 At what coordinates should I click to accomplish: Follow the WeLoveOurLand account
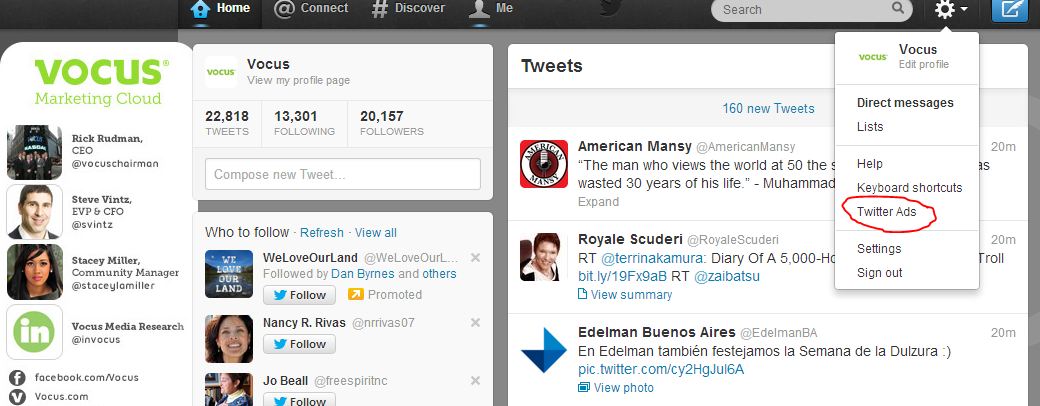pos(300,295)
